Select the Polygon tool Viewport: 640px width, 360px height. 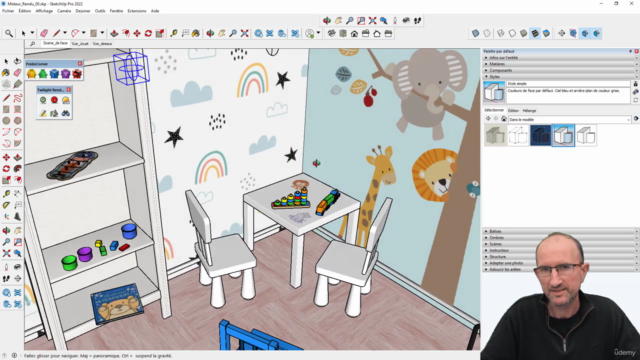(18, 120)
